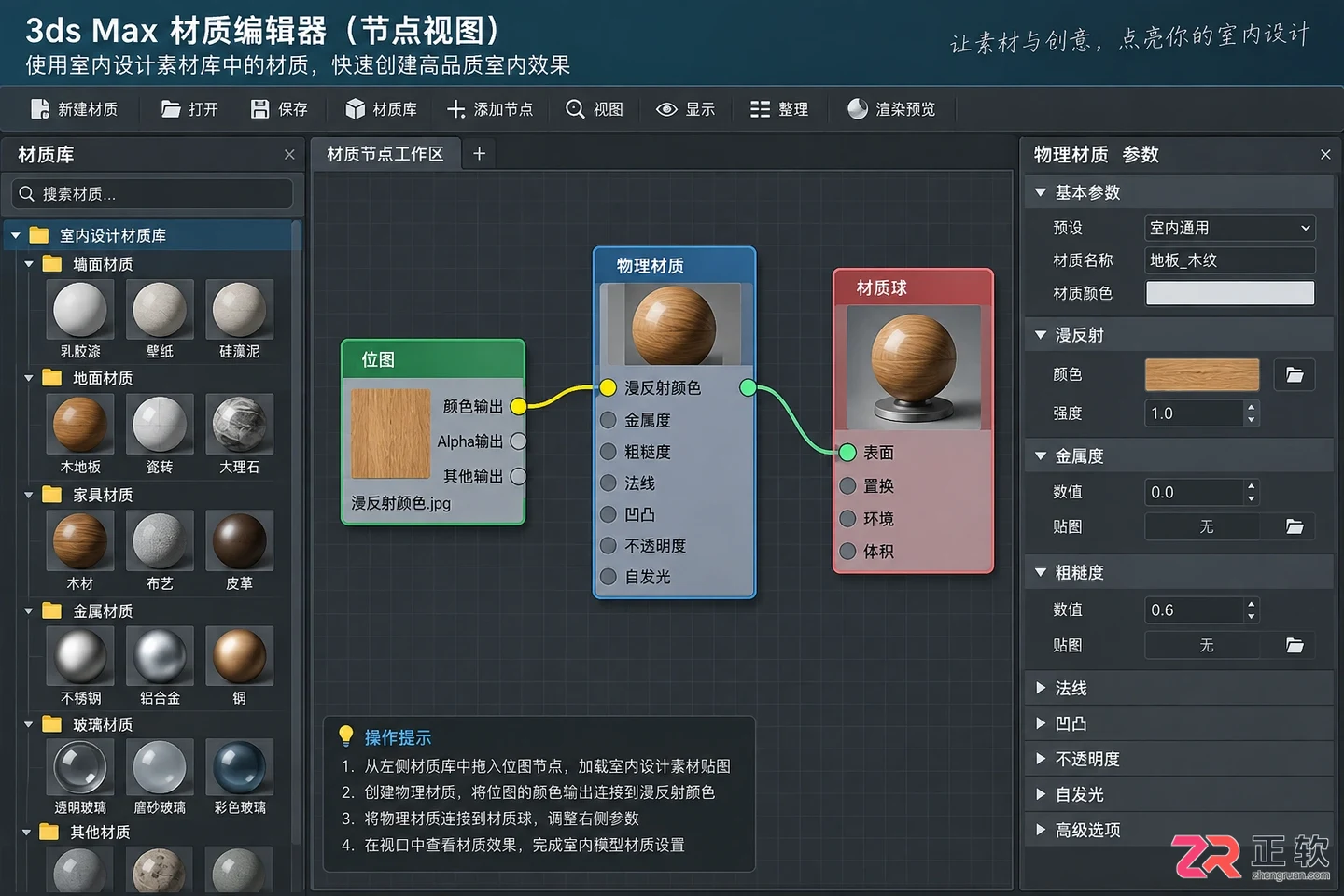Open a file with 打开 folder icon
Viewport: 1344px width, 896px height.
coord(171,109)
